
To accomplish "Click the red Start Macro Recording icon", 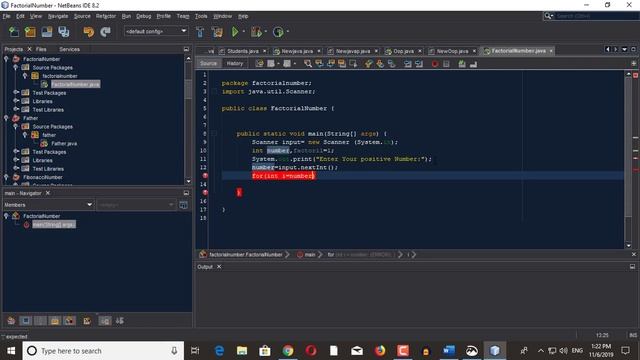I will [x=435, y=64].
